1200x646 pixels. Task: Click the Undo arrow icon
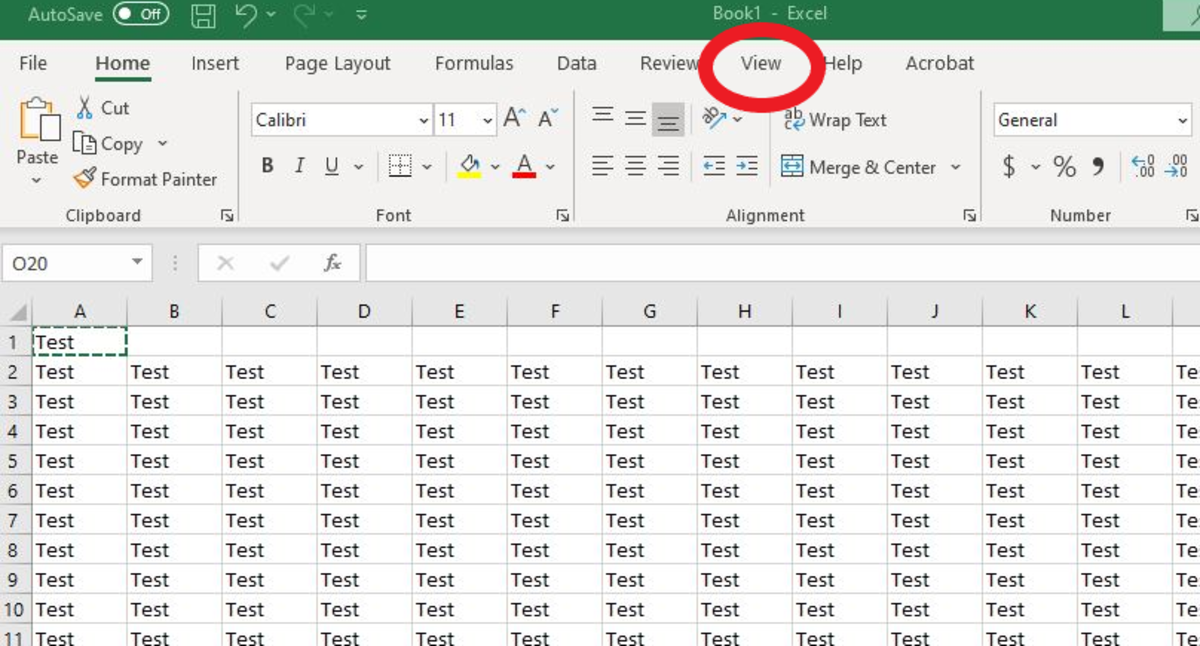[x=246, y=15]
